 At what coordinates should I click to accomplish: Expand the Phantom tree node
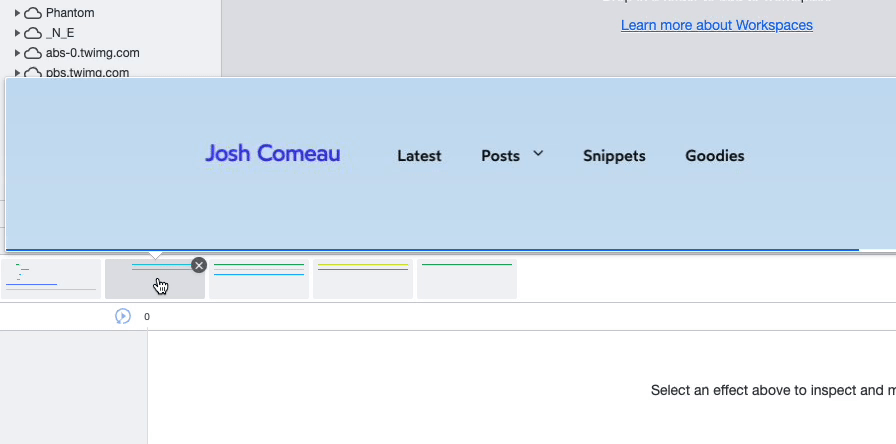coord(17,13)
